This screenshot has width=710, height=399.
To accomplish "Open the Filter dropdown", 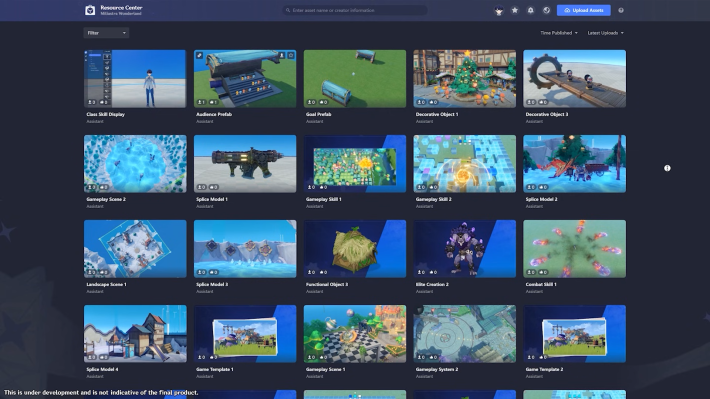I will coord(106,33).
